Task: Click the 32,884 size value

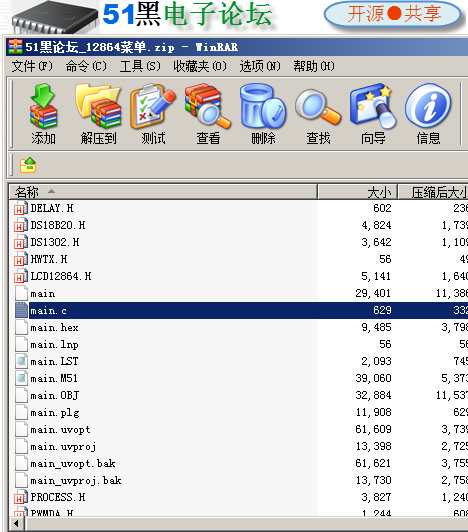Action: pyautogui.click(x=373, y=395)
